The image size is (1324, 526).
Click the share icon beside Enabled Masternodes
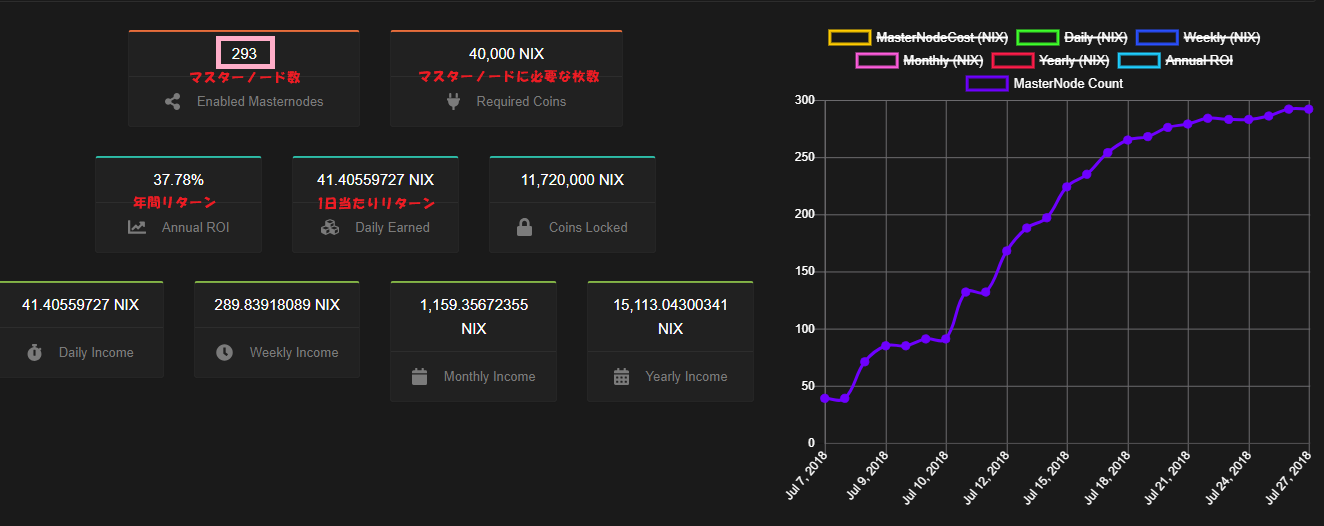(173, 101)
